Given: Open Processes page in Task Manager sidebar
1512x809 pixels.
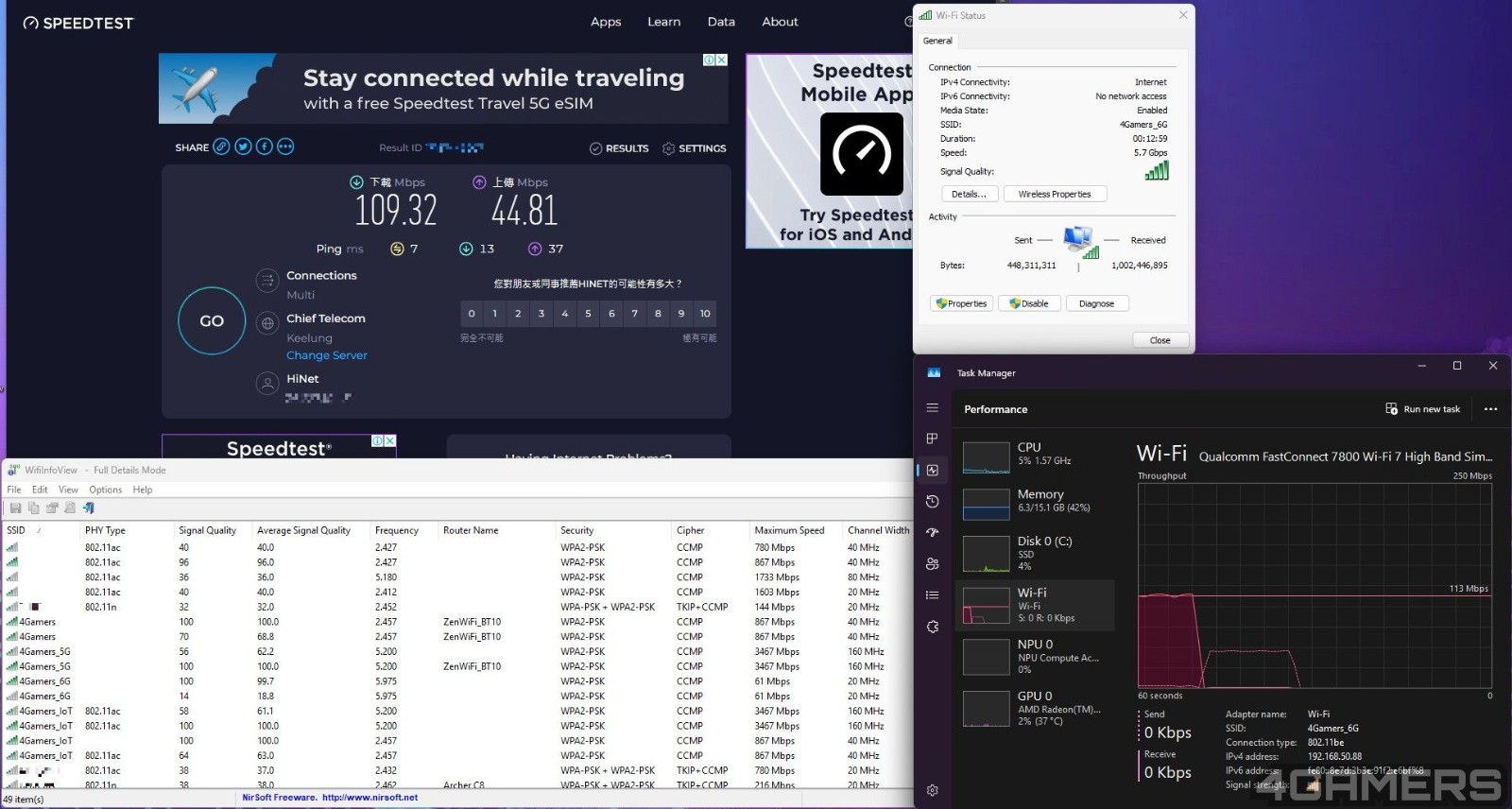Looking at the screenshot, I should pyautogui.click(x=933, y=439).
